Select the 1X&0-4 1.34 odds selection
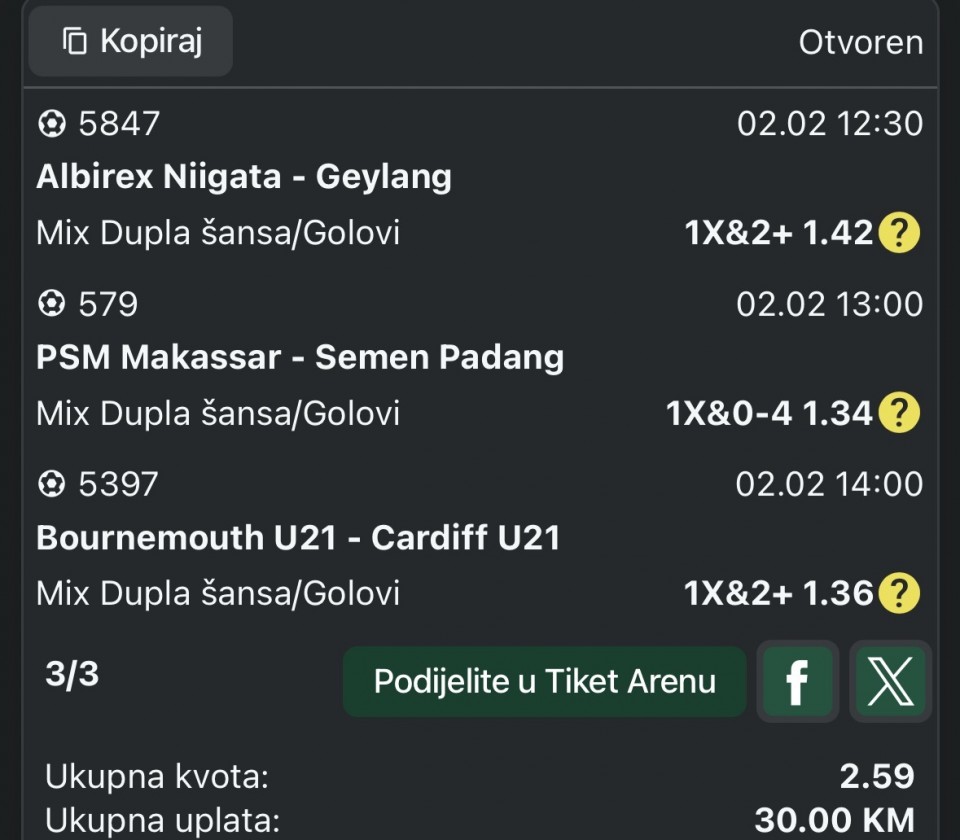Image resolution: width=960 pixels, height=840 pixels. 770,413
